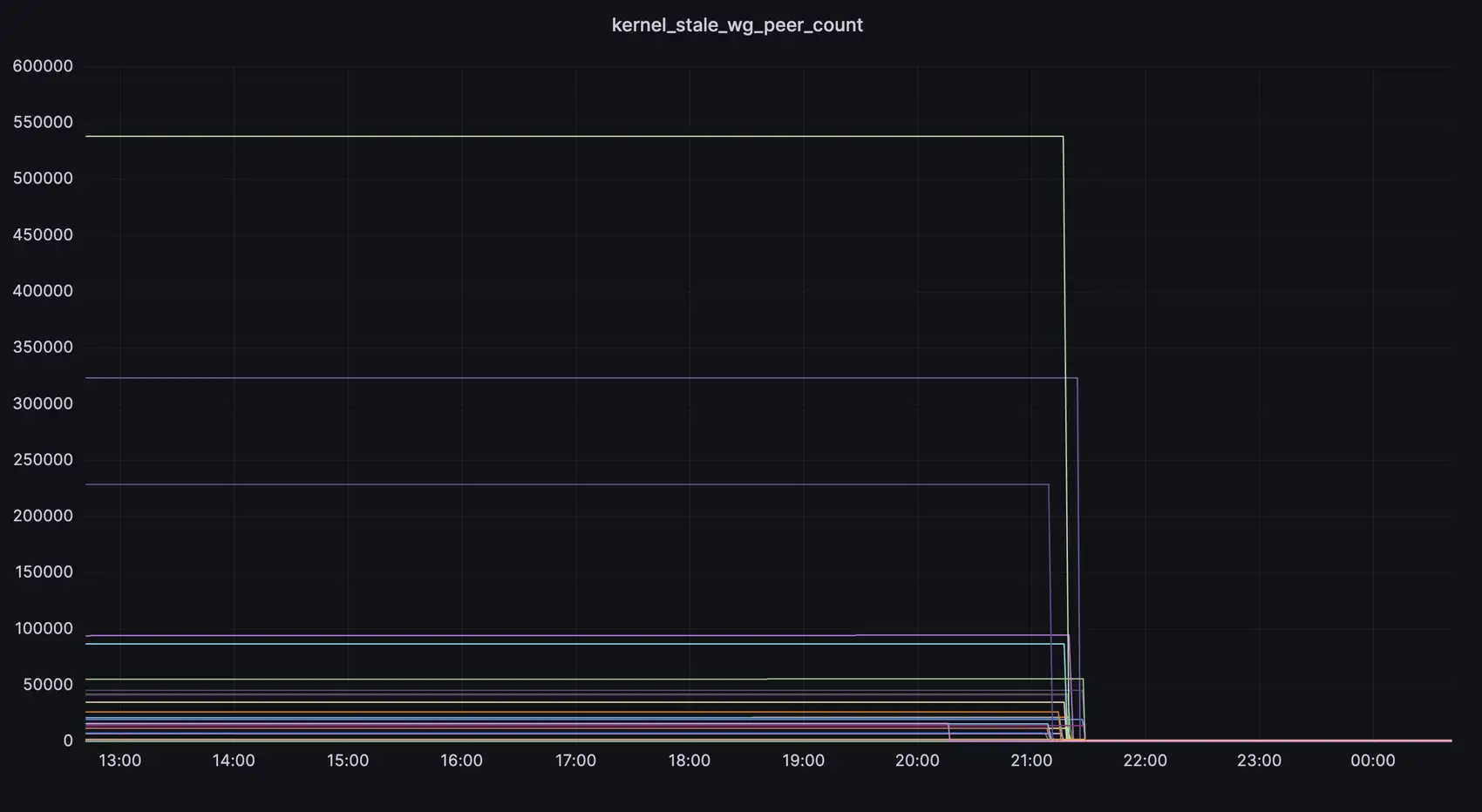Click the 450000 y-axis label
The height and width of the screenshot is (812, 1482).
click(x=43, y=235)
